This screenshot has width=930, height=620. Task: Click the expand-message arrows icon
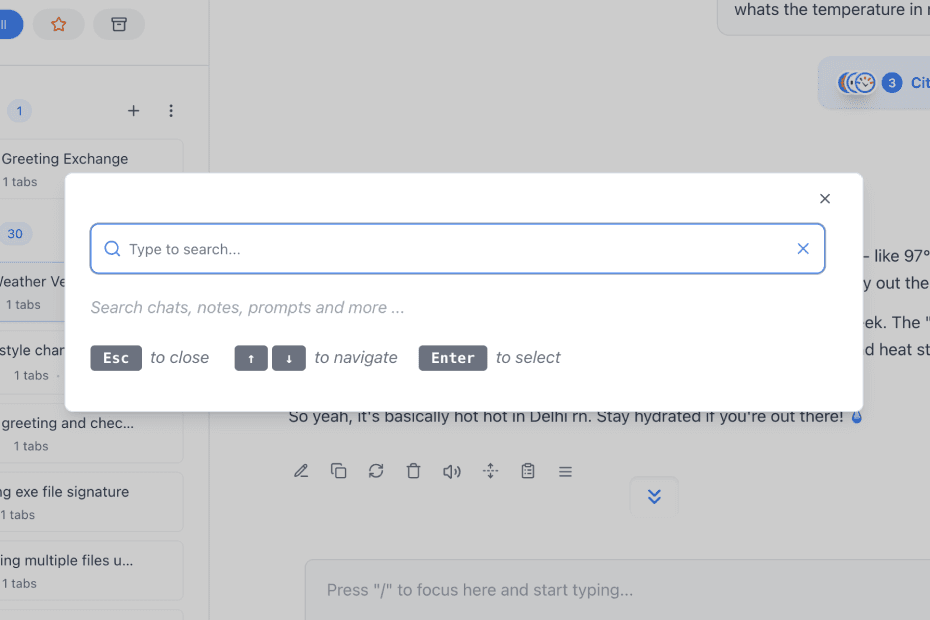point(490,470)
